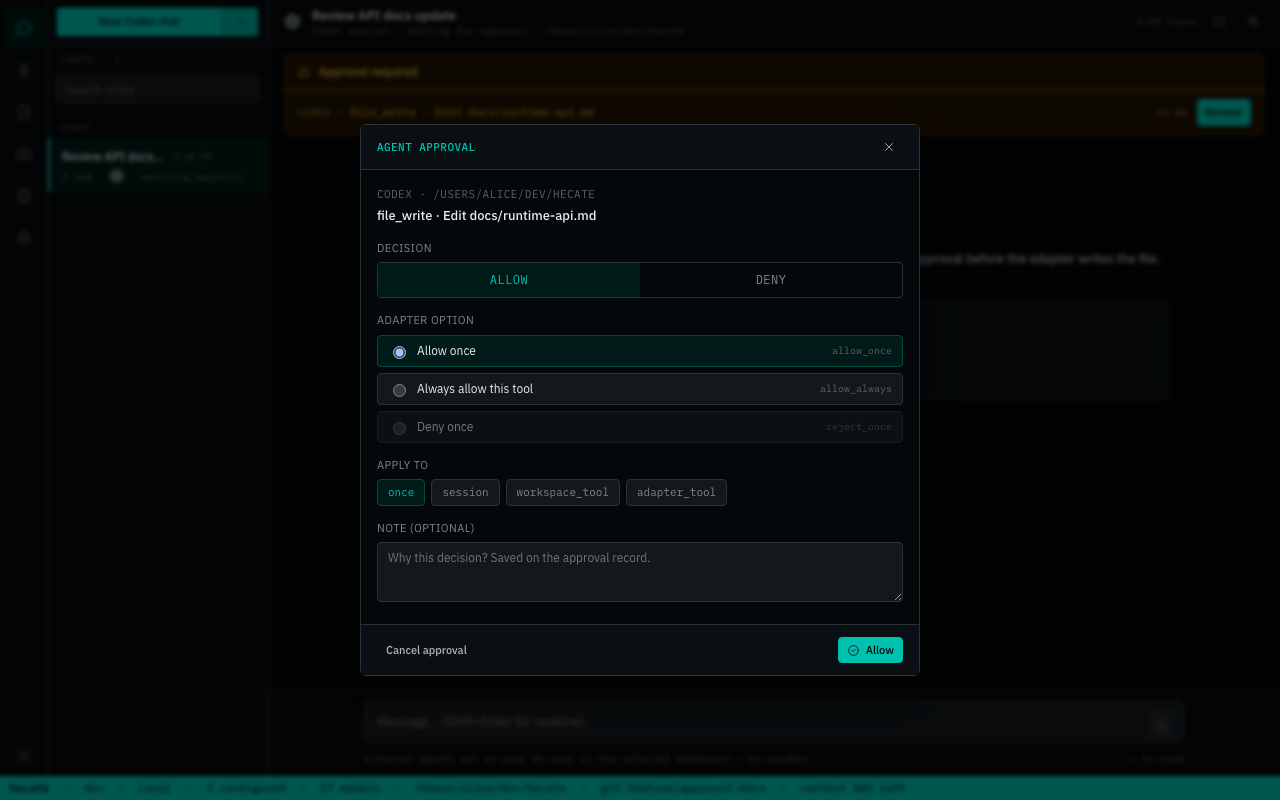Choose Always allow this tool option
1280x800 pixels.
[640, 389]
